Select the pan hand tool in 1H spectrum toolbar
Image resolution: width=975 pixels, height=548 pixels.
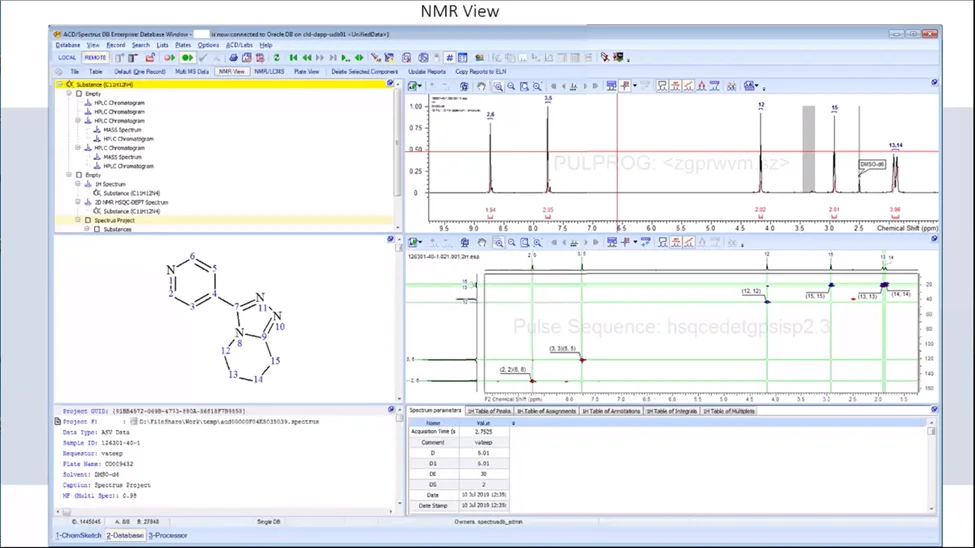481,86
